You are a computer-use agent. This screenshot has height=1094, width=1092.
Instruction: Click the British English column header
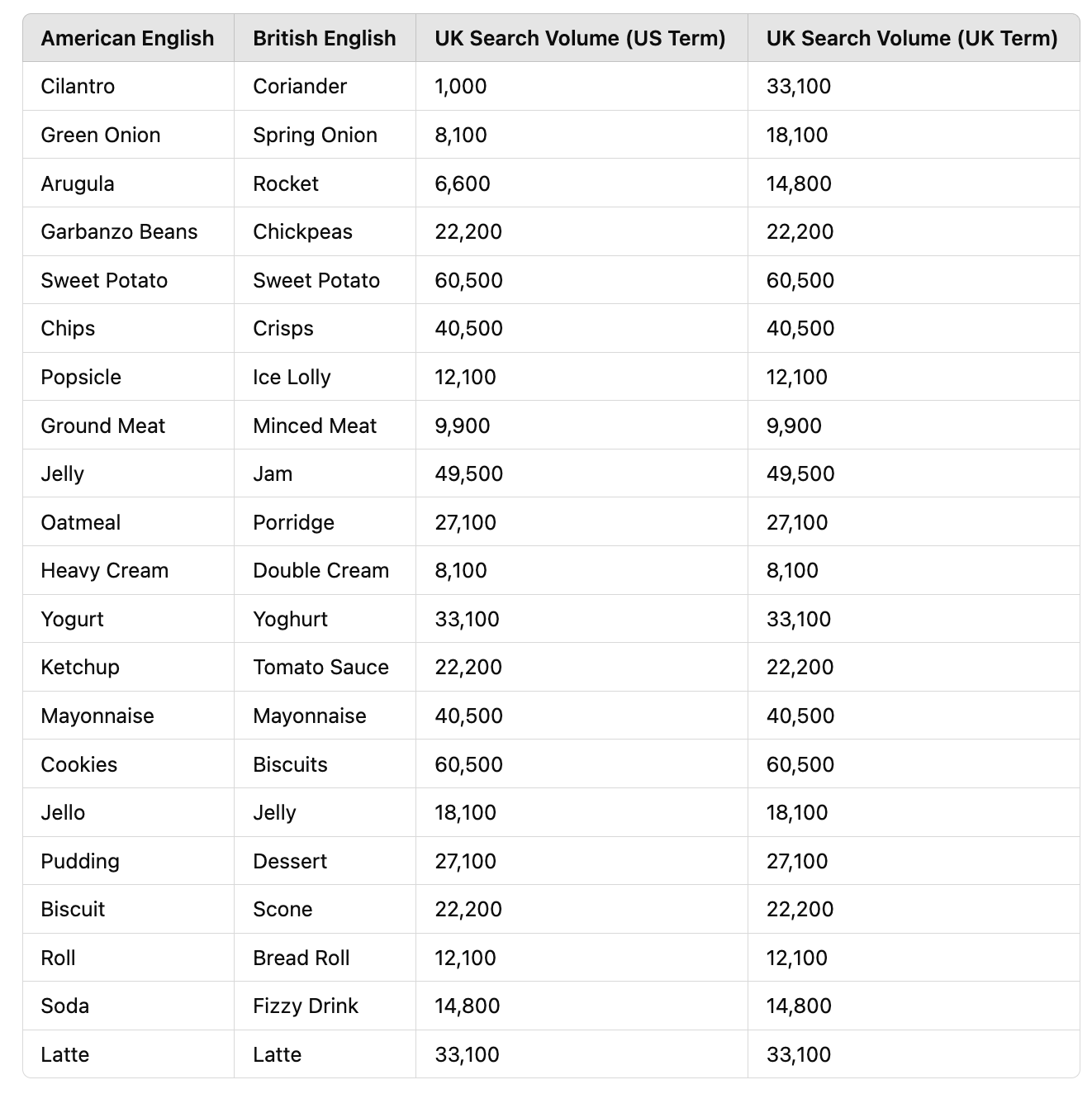point(324,38)
